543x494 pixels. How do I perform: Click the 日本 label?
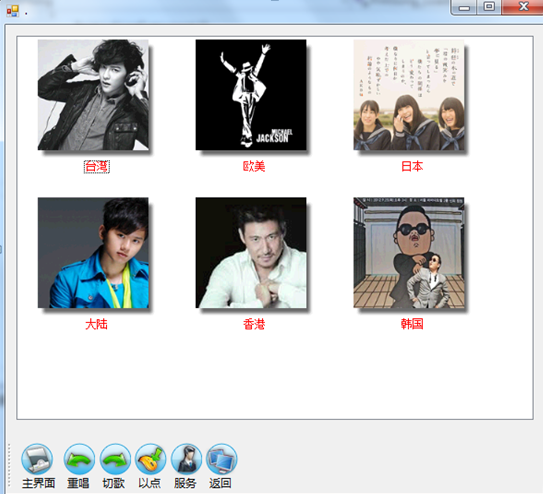[x=412, y=167]
